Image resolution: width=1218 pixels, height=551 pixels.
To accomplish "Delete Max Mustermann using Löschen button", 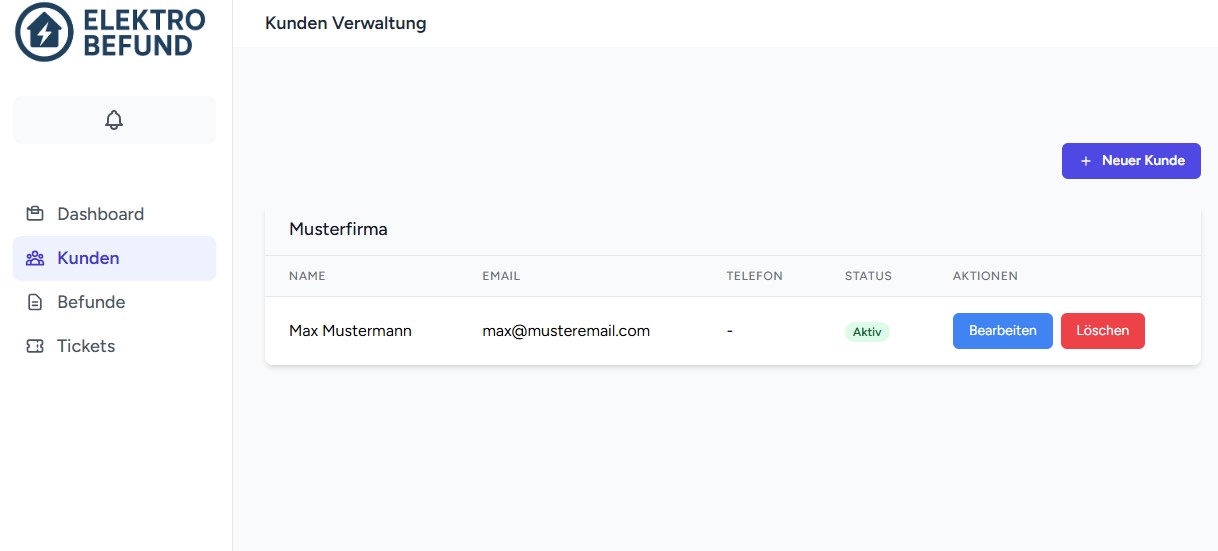I will [x=1102, y=331].
